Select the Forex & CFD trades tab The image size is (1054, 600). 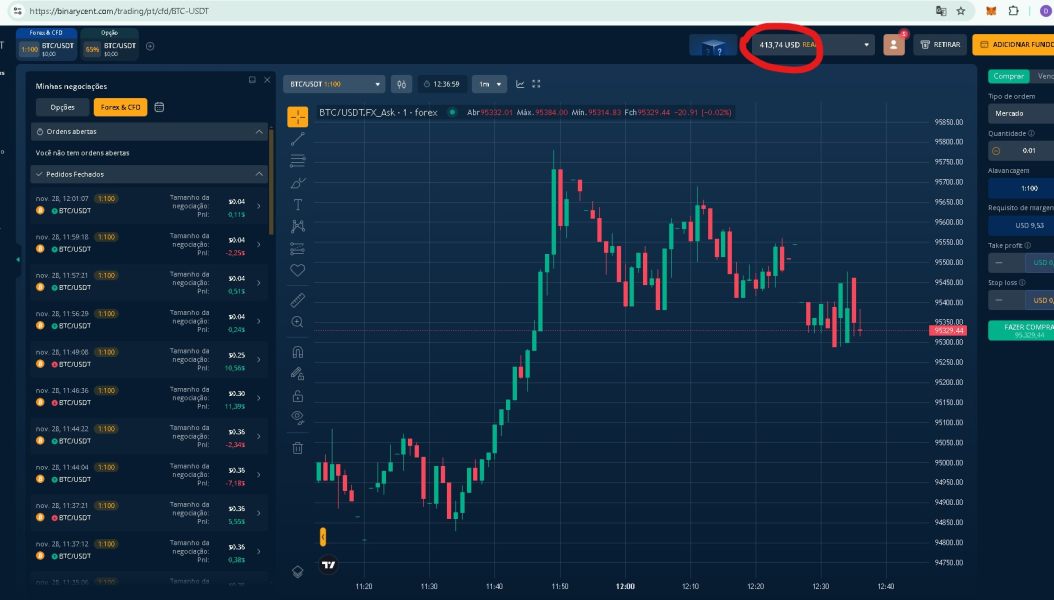click(120, 107)
